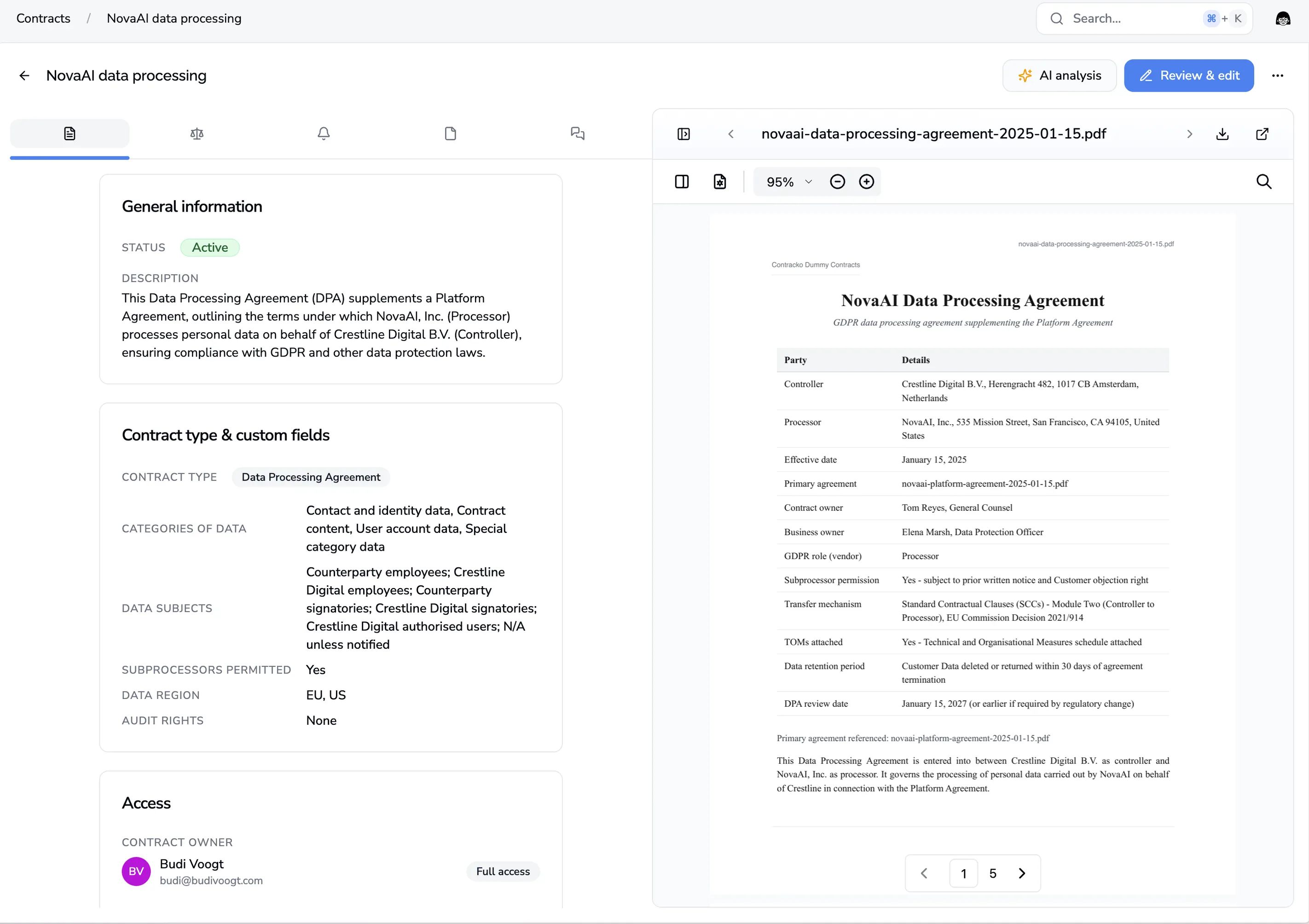
Task: Open the comments chat tab
Action: 578,133
